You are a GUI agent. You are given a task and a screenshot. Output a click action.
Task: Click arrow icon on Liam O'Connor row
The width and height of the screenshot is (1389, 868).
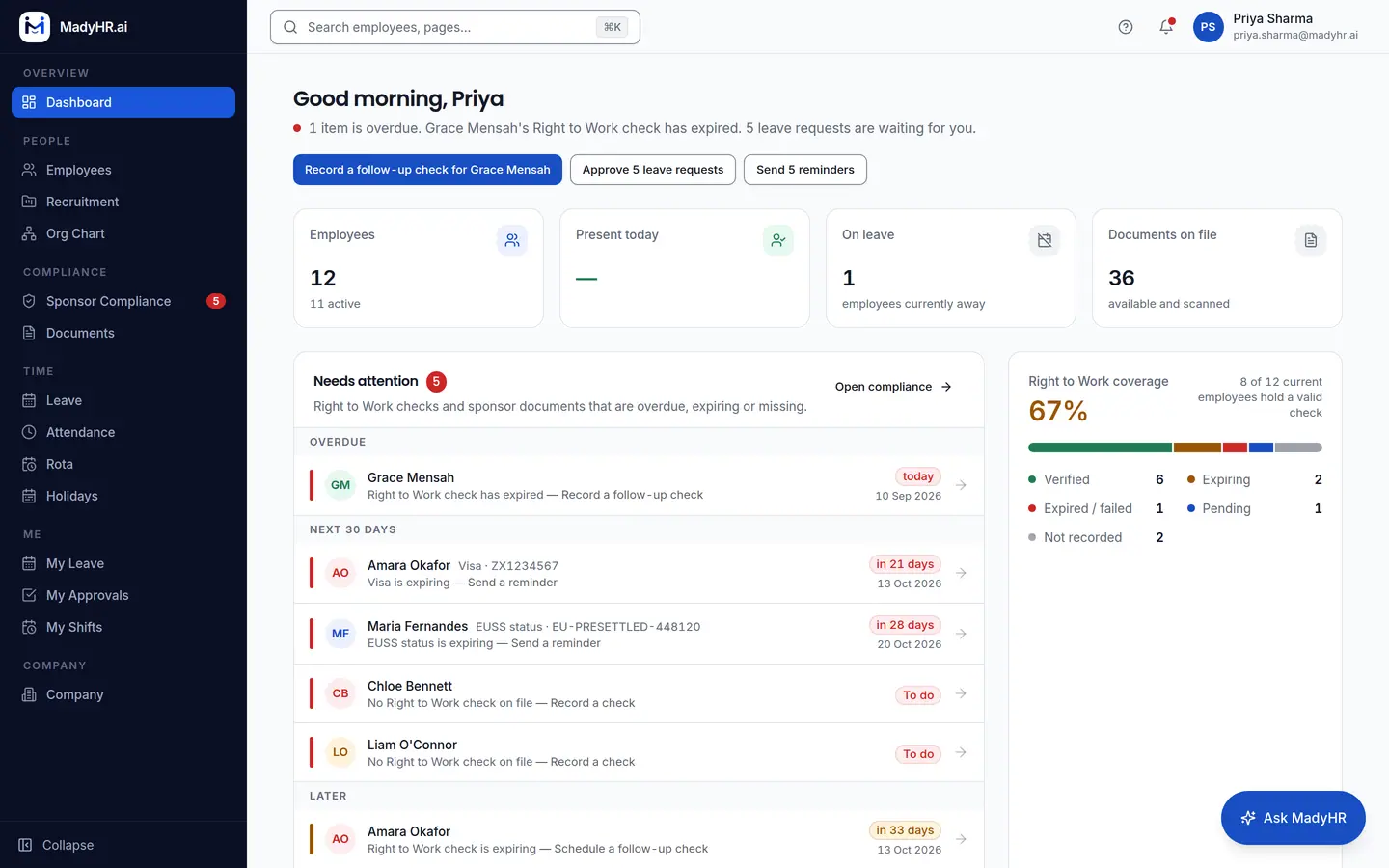pyautogui.click(x=961, y=752)
